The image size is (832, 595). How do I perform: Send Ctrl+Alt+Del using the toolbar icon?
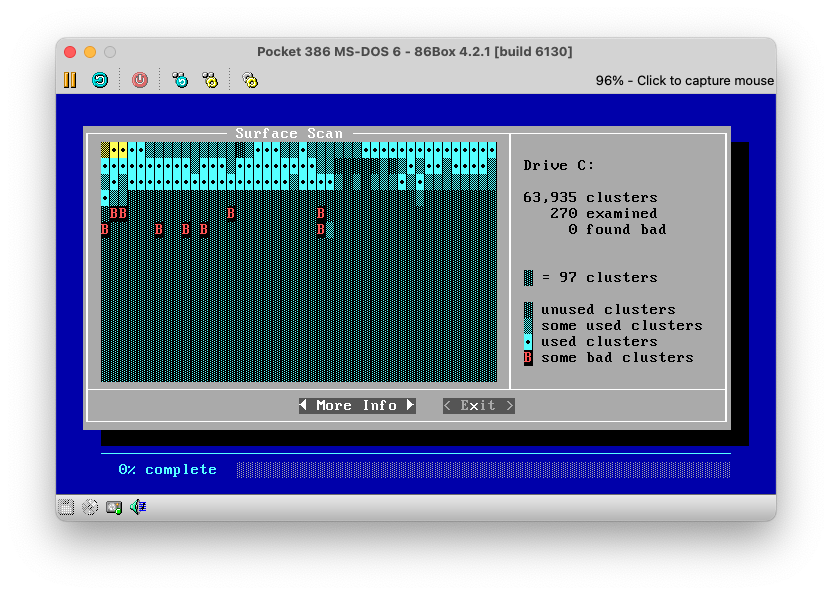pos(180,80)
